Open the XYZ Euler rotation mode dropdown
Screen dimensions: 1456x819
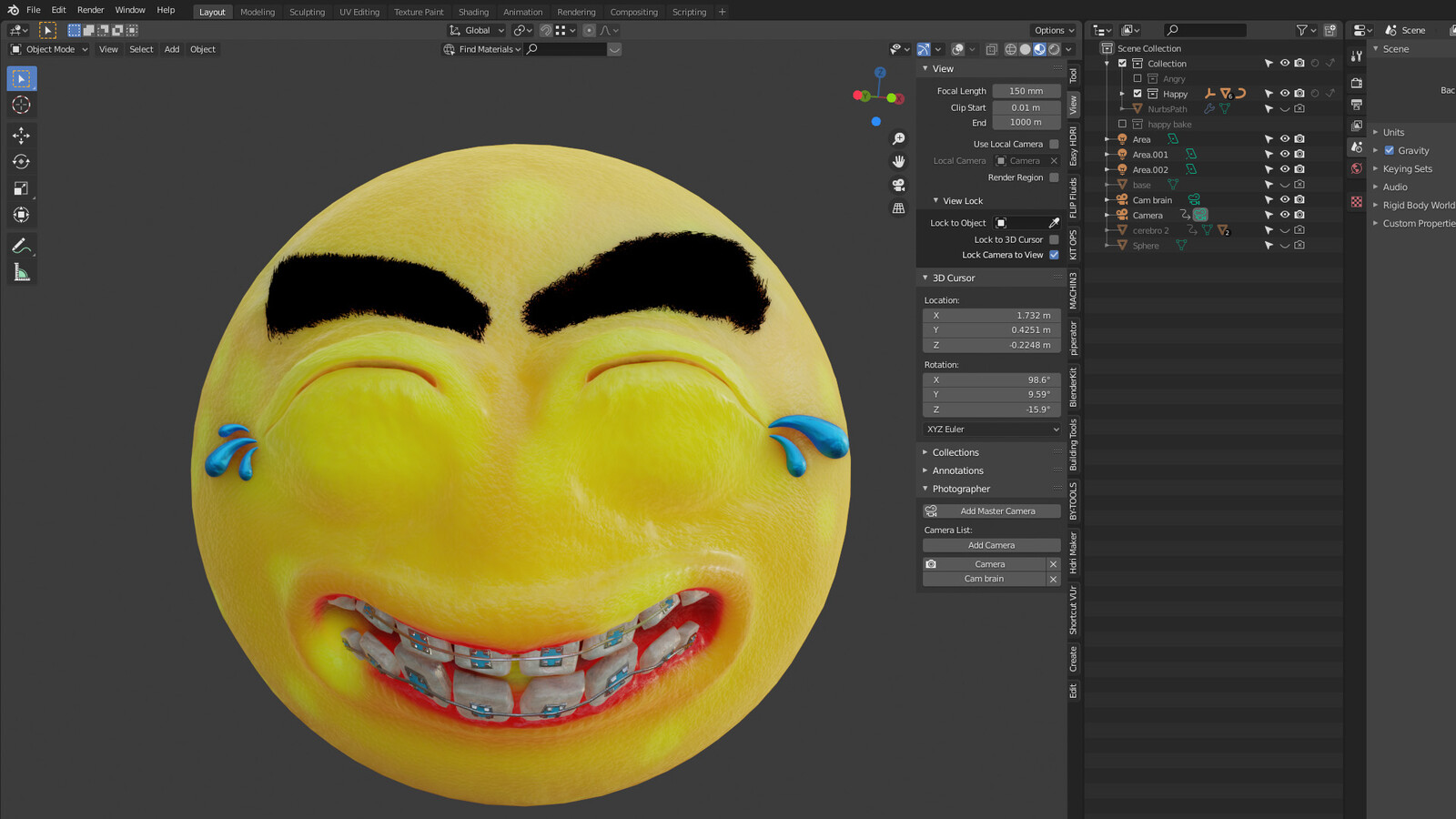(x=992, y=430)
